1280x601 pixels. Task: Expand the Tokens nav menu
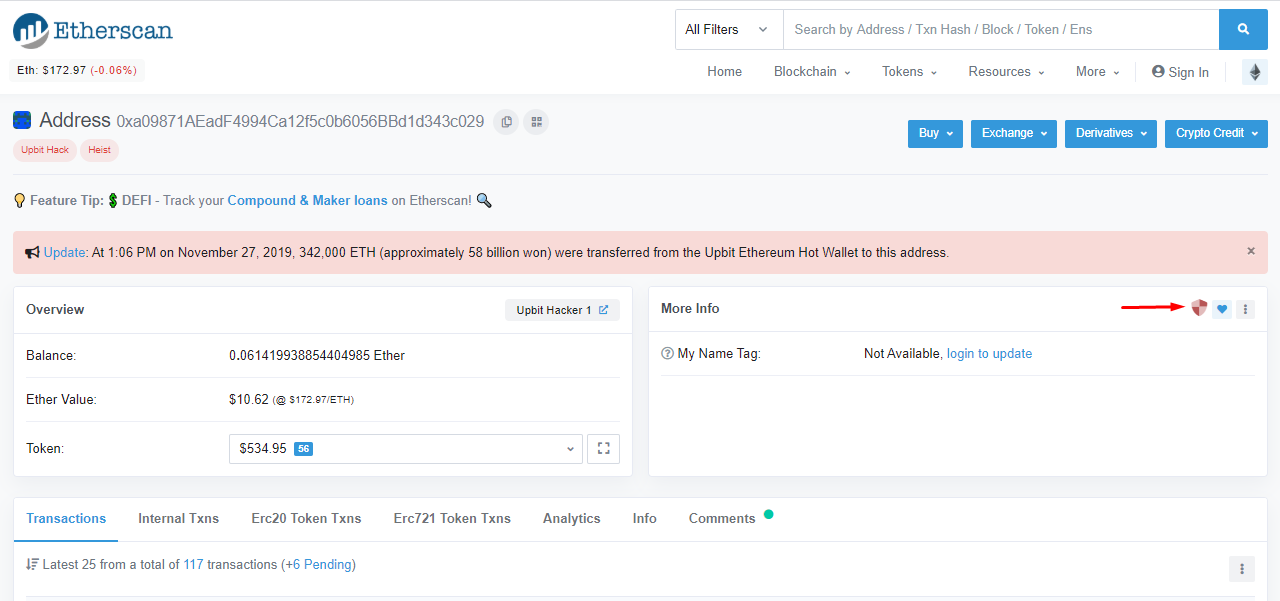(909, 72)
